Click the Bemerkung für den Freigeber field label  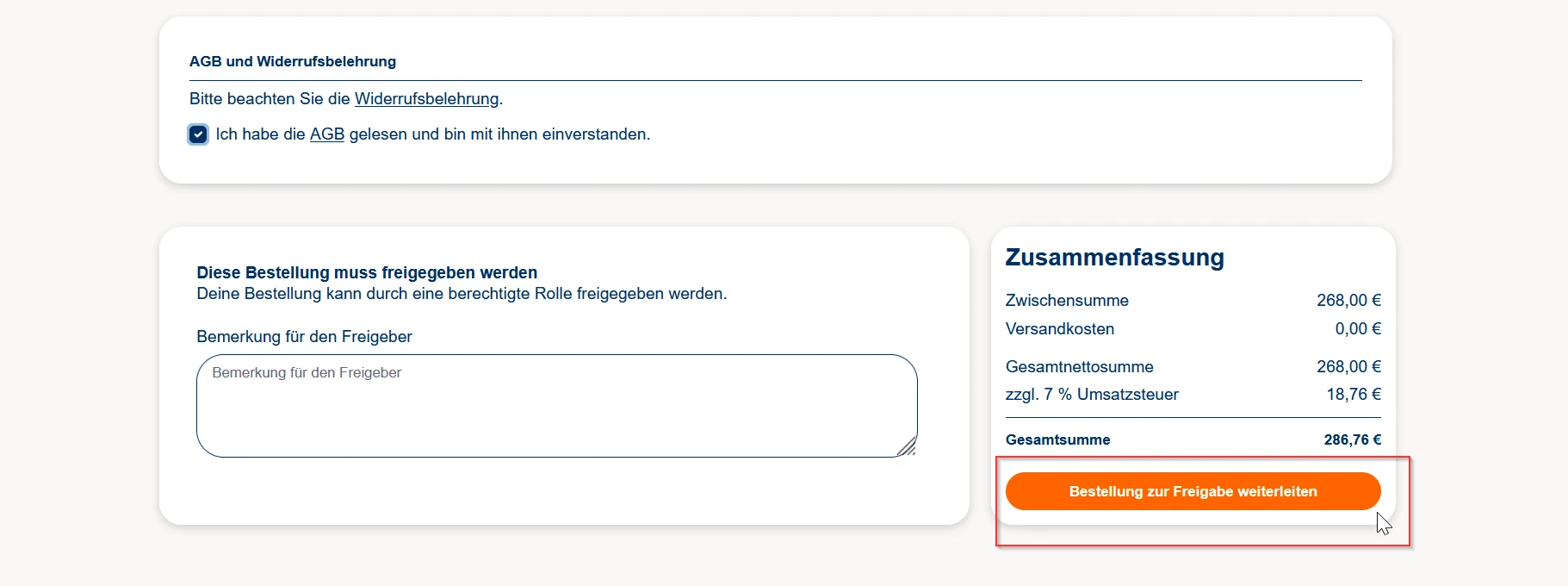(304, 337)
